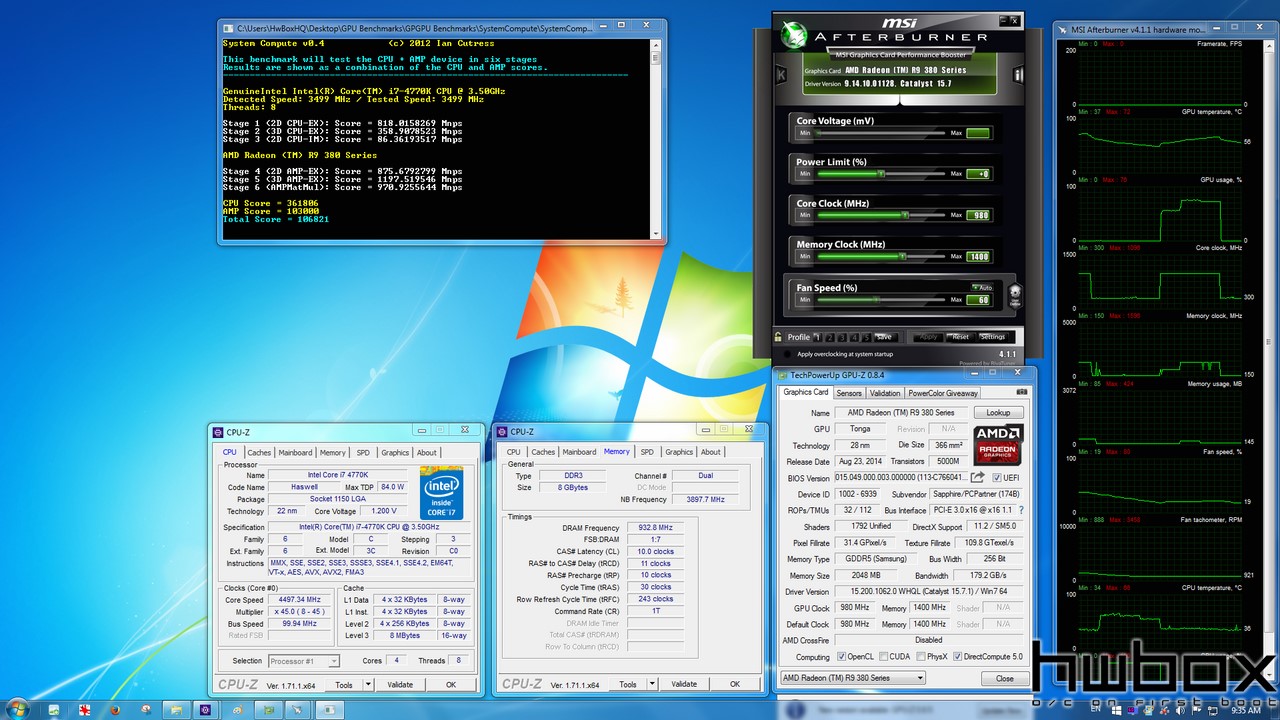
Task: Open the Windows Start menu
Action: click(17, 708)
